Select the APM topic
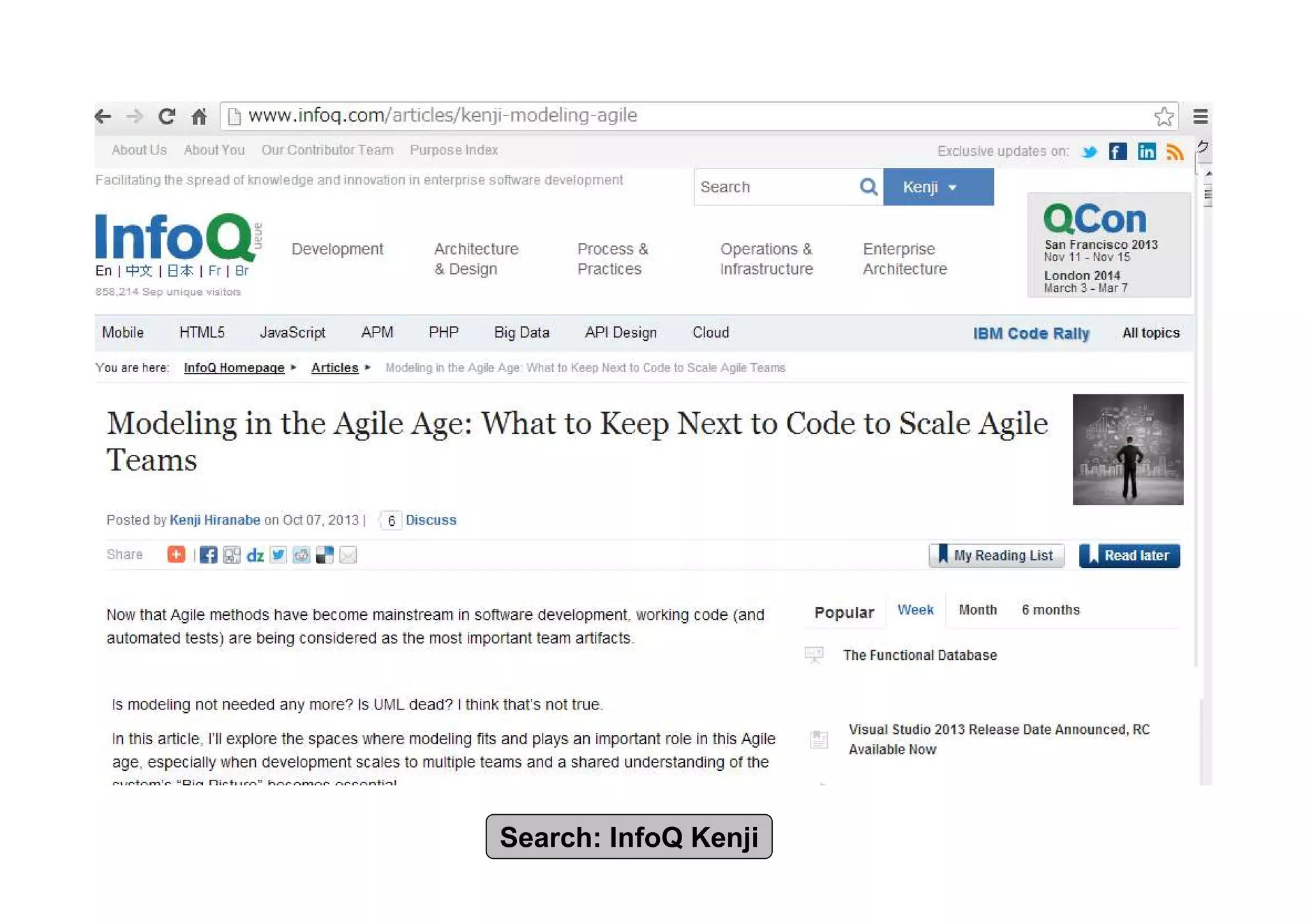1307x924 pixels. coord(377,332)
